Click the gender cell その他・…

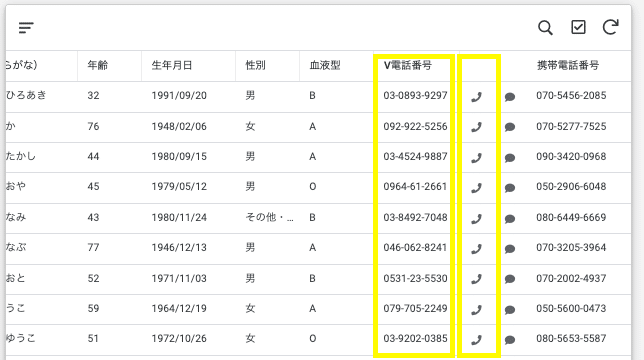click(269, 217)
